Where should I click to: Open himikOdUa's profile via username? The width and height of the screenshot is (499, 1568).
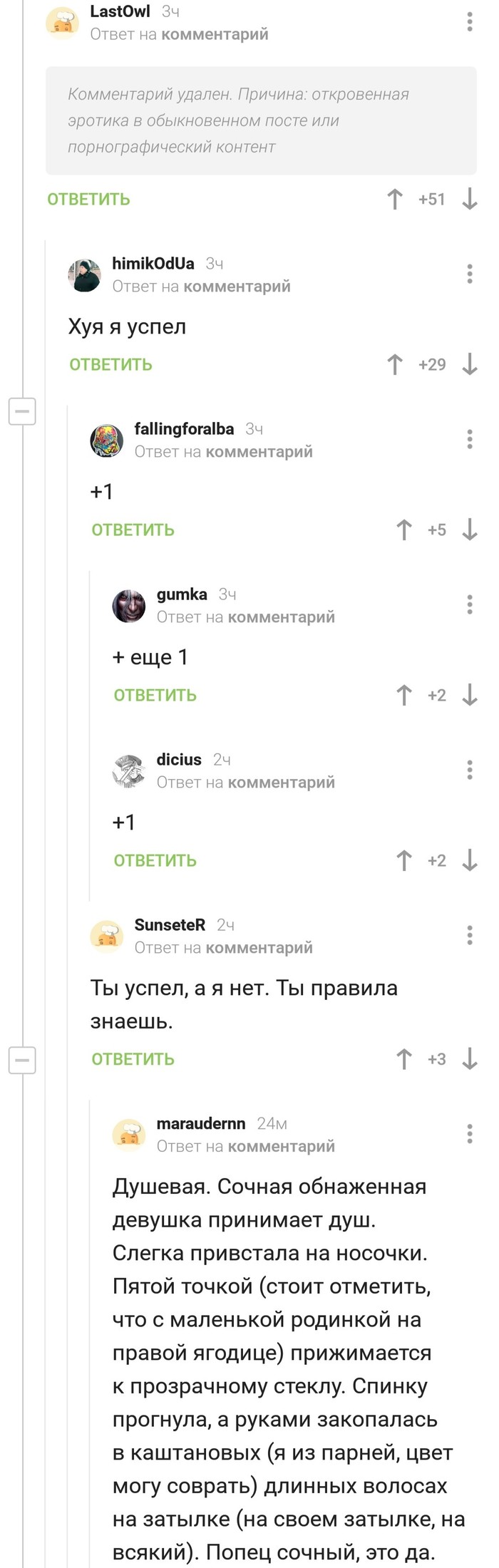coord(153,264)
